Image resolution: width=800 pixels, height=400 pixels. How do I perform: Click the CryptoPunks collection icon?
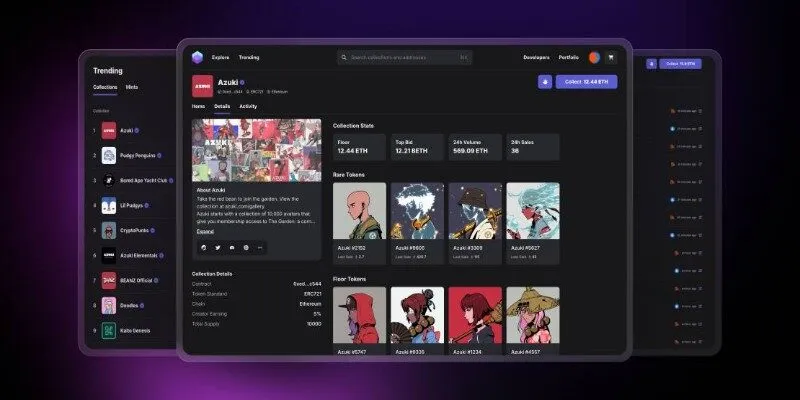coord(109,231)
